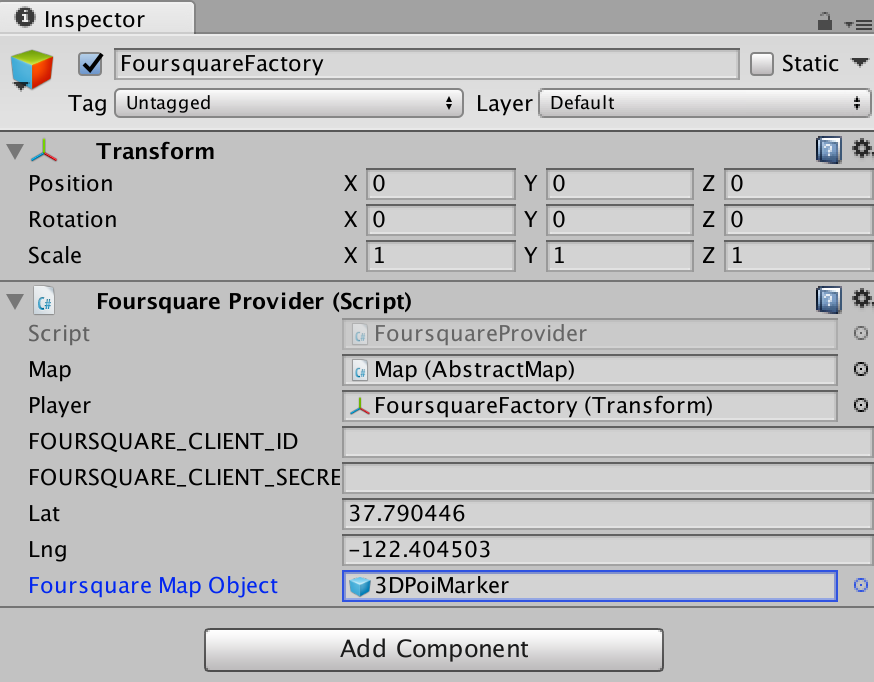Click the Lat field 37.790446

tap(608, 514)
